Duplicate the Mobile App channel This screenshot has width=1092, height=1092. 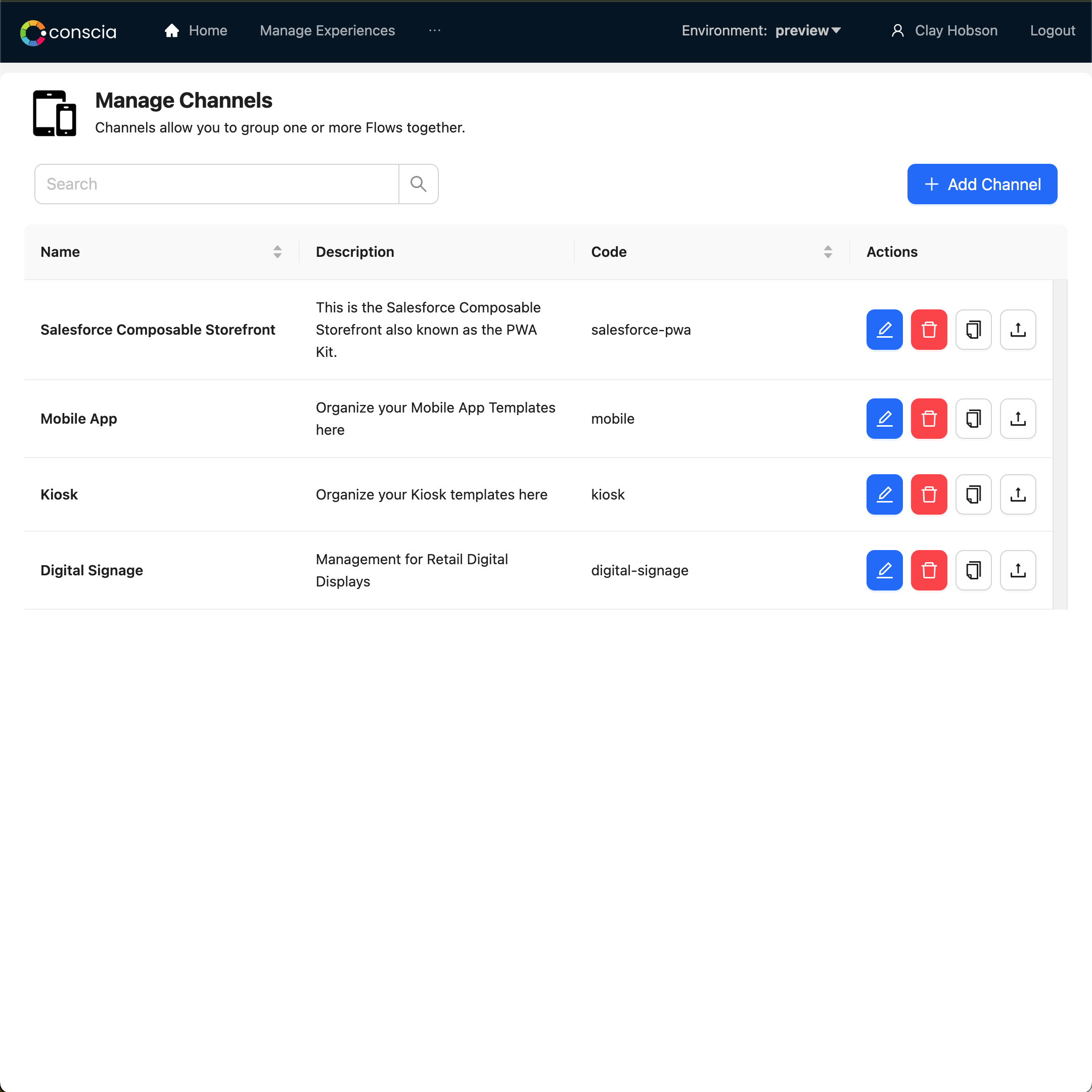[973, 419]
